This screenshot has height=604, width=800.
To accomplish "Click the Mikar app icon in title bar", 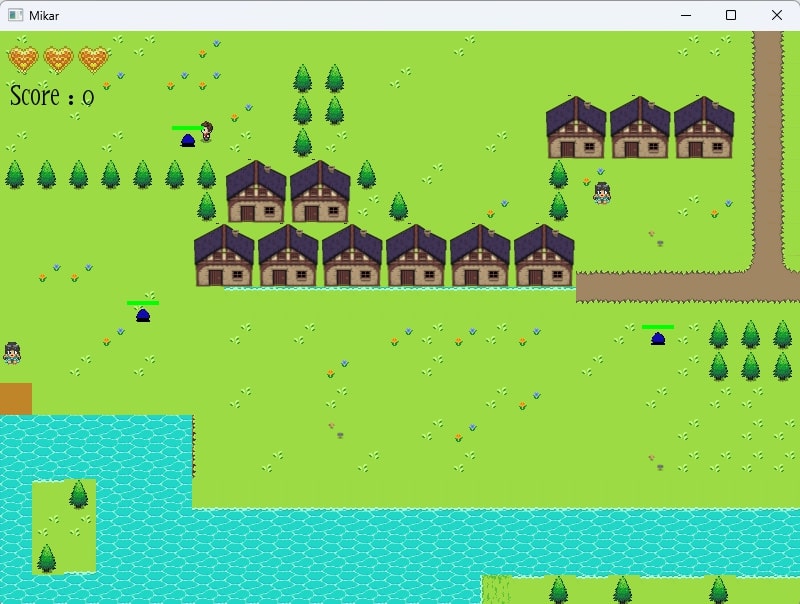I will pyautogui.click(x=15, y=15).
